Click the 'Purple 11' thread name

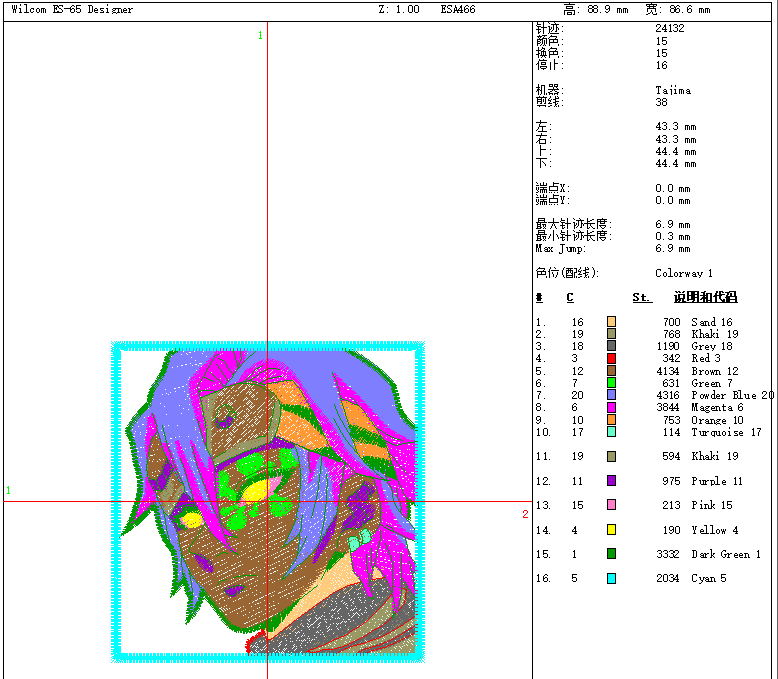[x=716, y=481]
